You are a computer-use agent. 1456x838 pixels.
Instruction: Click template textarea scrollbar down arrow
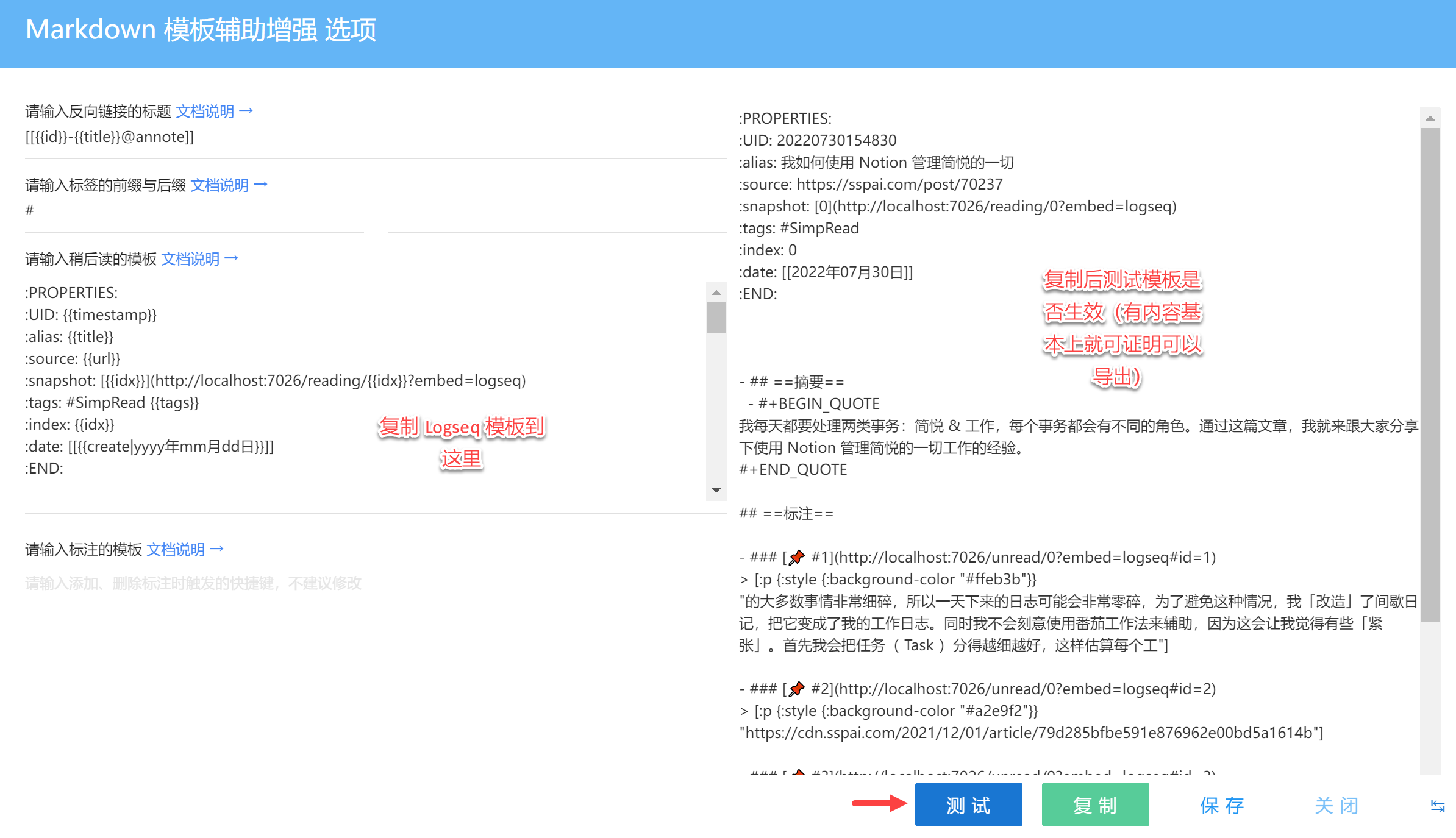point(716,490)
